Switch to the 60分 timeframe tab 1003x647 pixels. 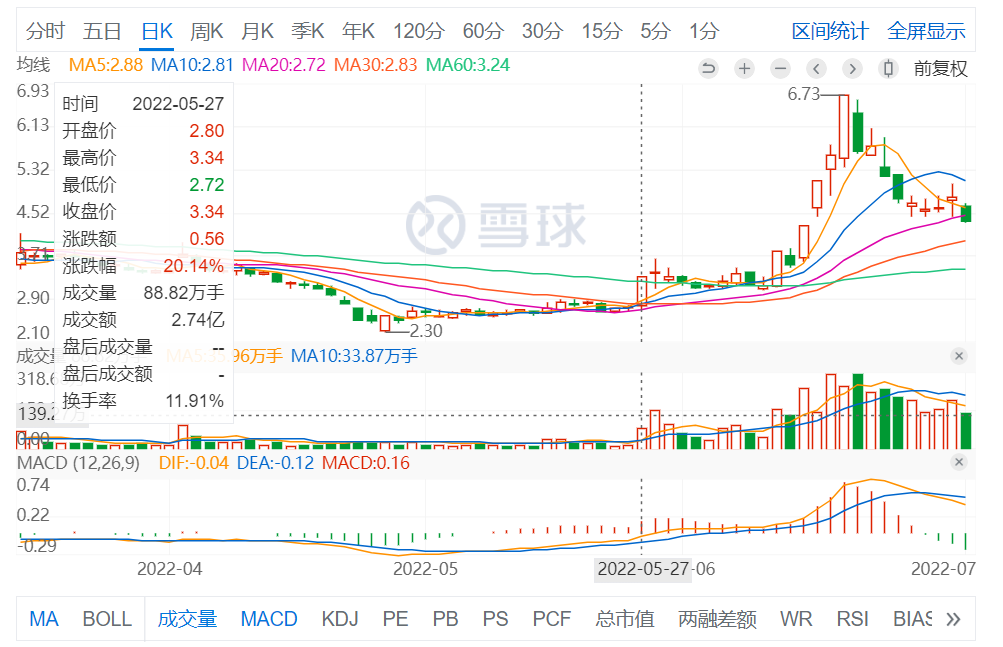coord(483,31)
